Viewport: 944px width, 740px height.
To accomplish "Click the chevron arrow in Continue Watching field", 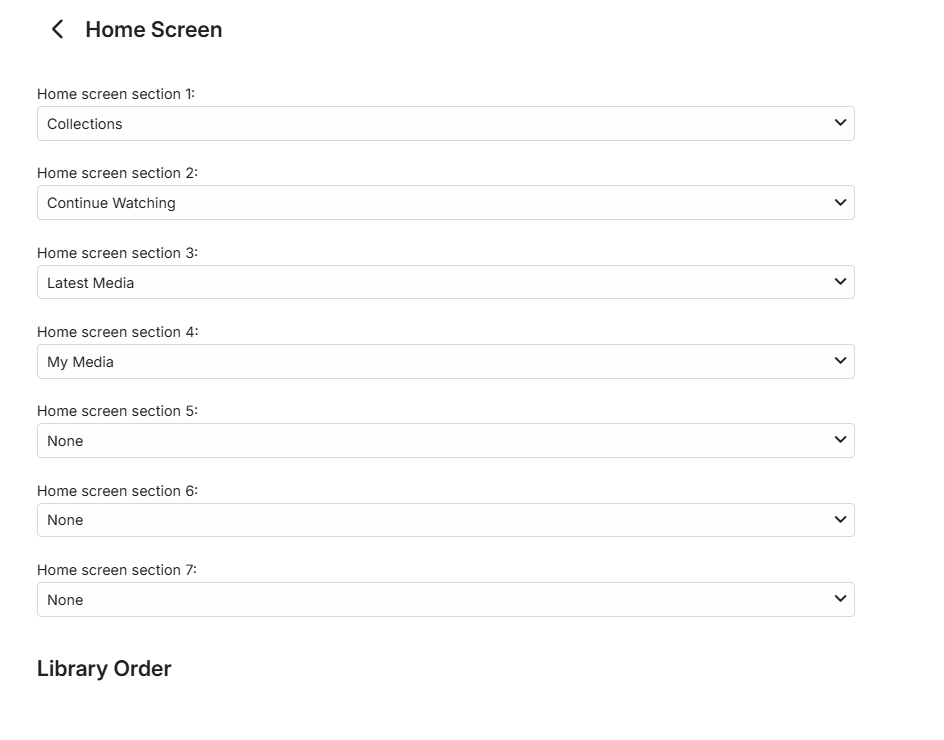I will point(840,202).
